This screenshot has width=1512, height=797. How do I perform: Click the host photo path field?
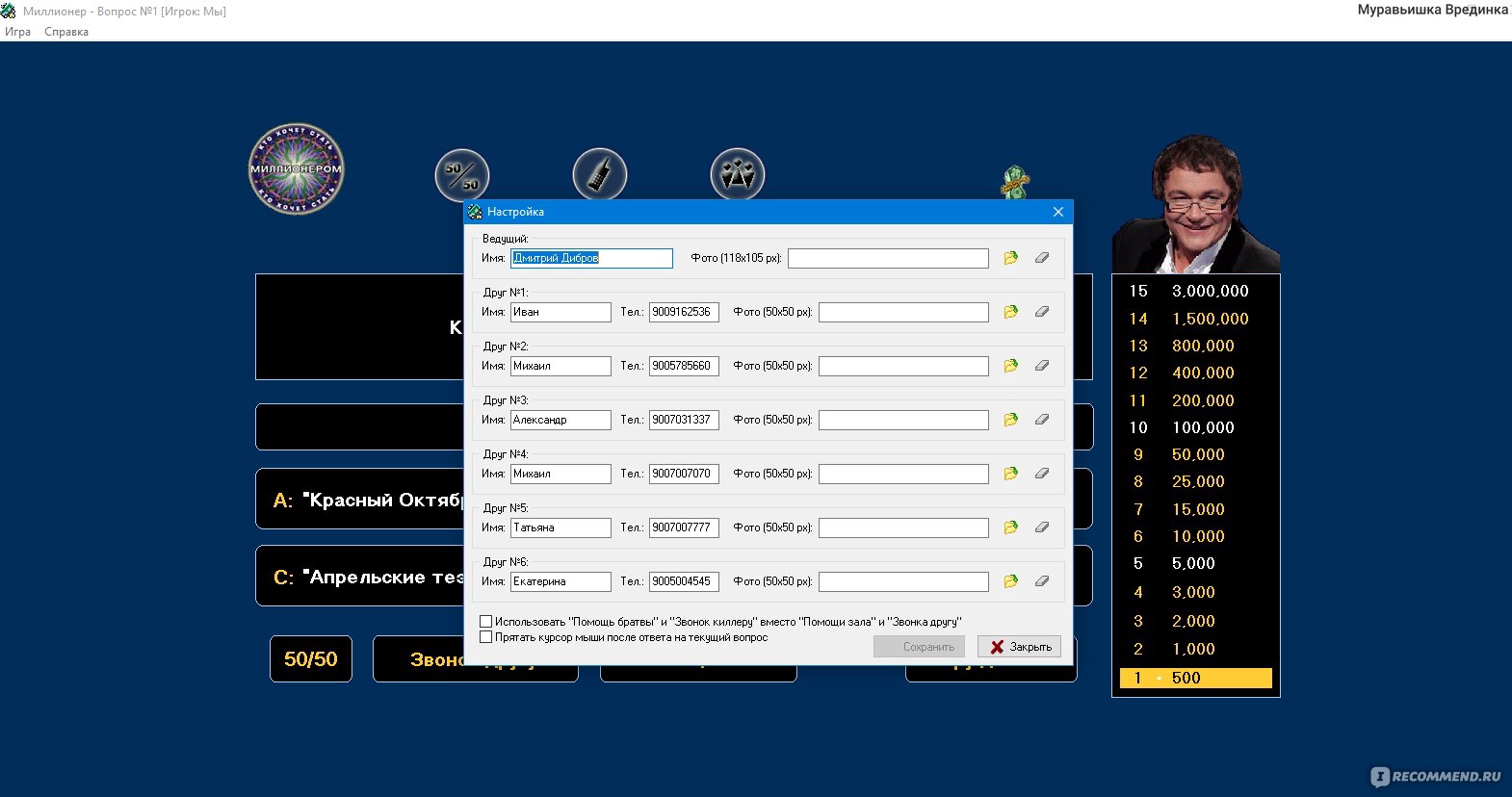point(888,258)
